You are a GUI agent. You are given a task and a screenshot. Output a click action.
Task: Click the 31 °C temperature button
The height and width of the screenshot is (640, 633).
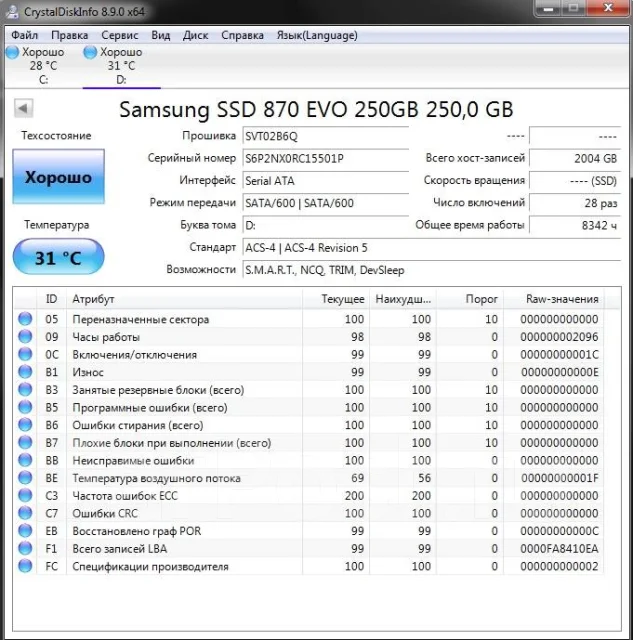point(58,257)
